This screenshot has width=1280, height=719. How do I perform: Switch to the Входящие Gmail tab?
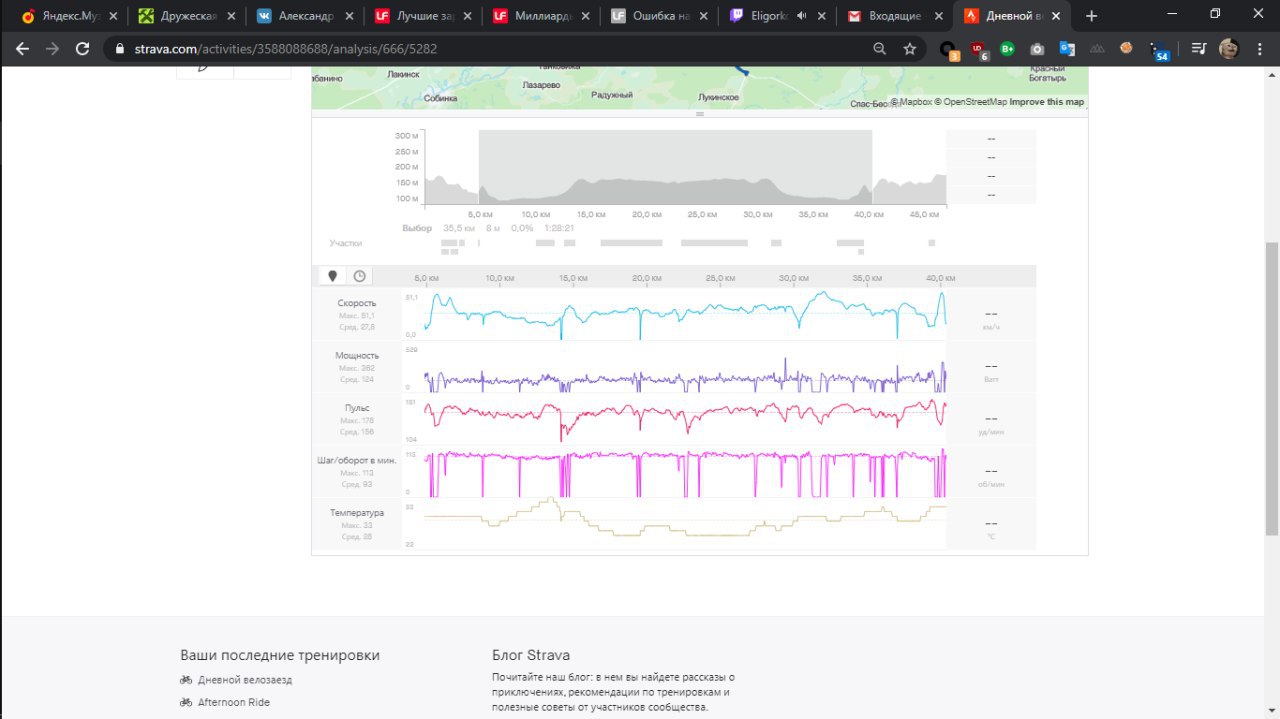click(893, 16)
